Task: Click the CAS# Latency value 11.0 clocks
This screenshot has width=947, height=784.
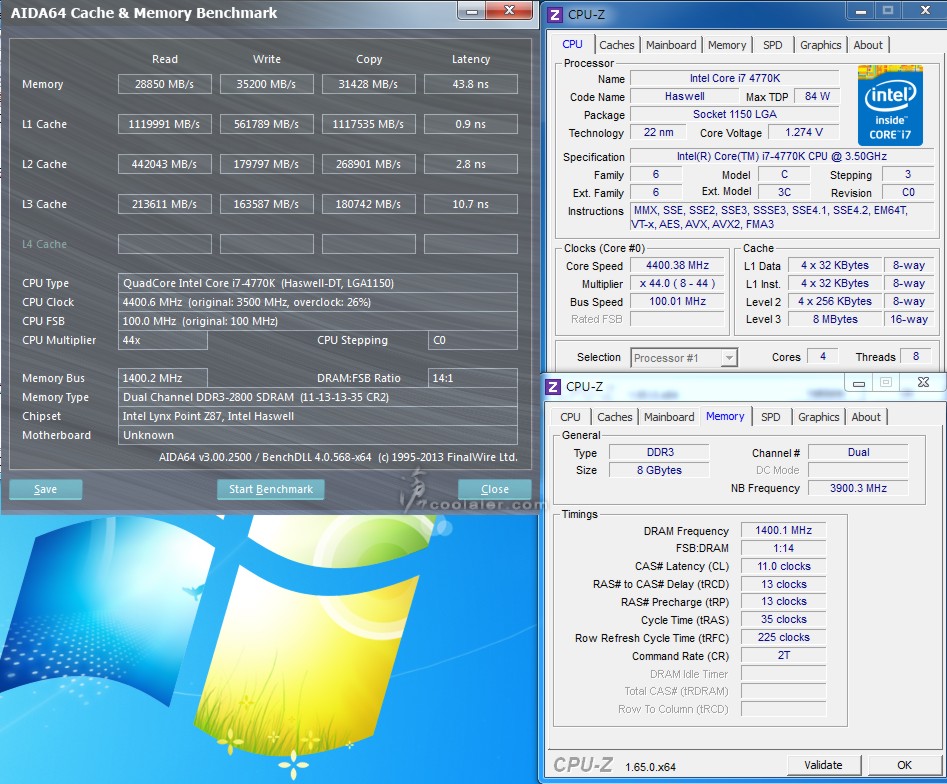Action: [783, 567]
